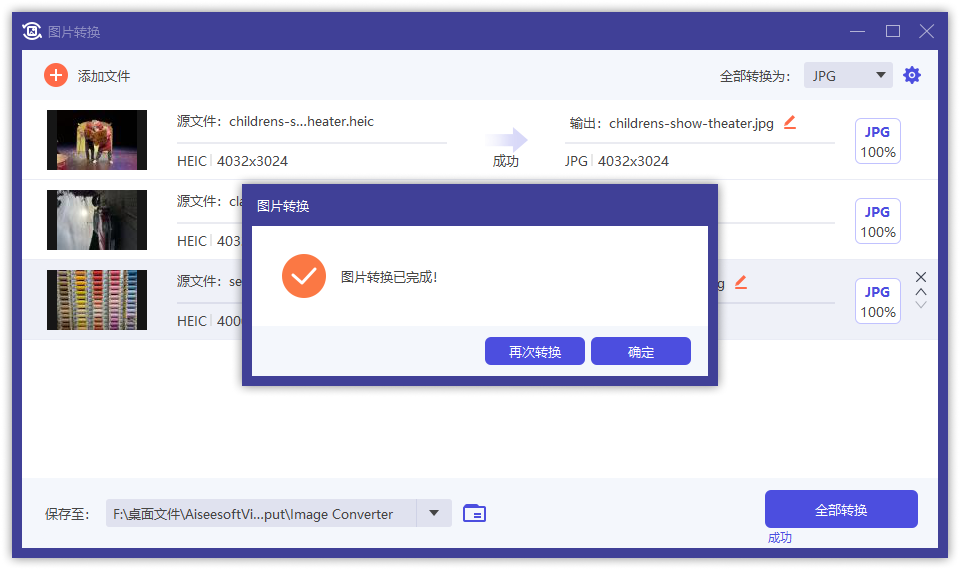
Task: Select the childrens-show-theater thumbnail
Action: 97,140
